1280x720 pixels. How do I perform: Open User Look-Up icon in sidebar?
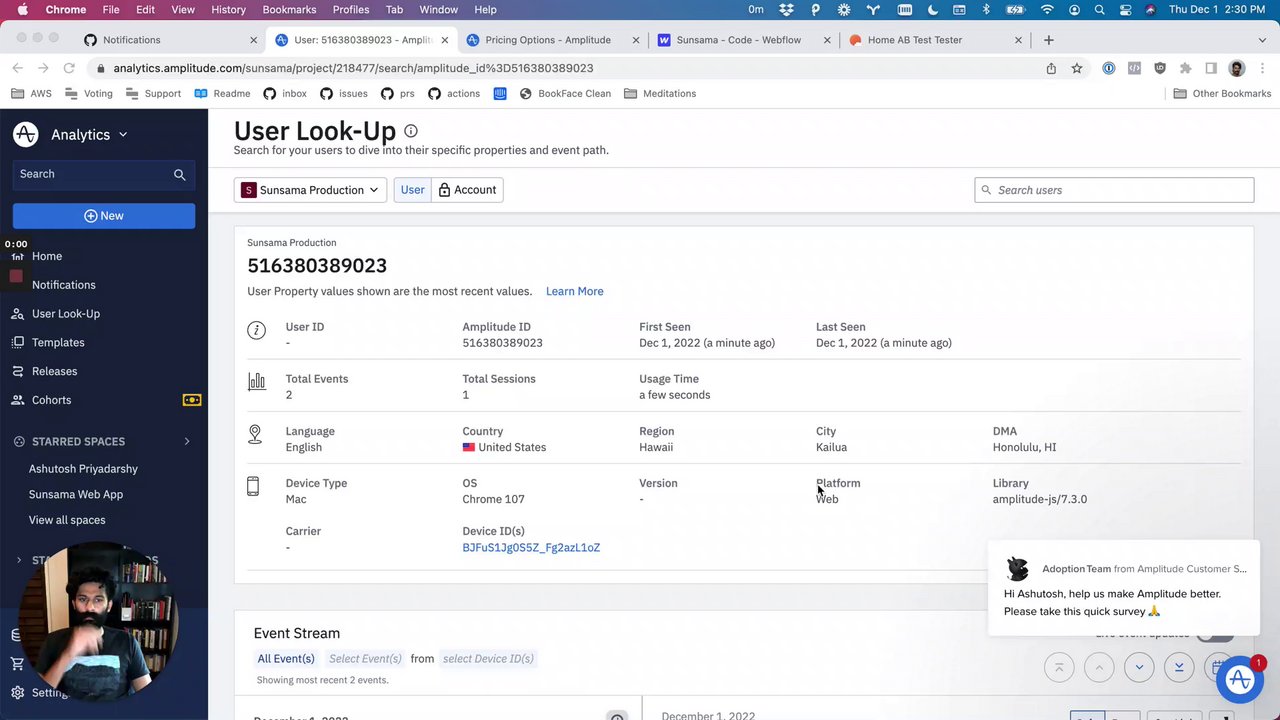17,314
